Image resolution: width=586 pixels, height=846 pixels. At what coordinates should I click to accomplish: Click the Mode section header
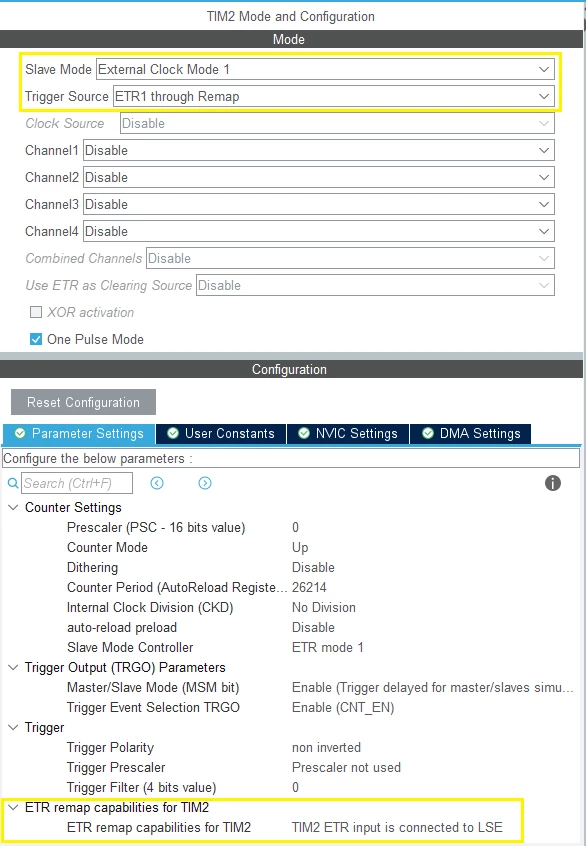(x=291, y=39)
